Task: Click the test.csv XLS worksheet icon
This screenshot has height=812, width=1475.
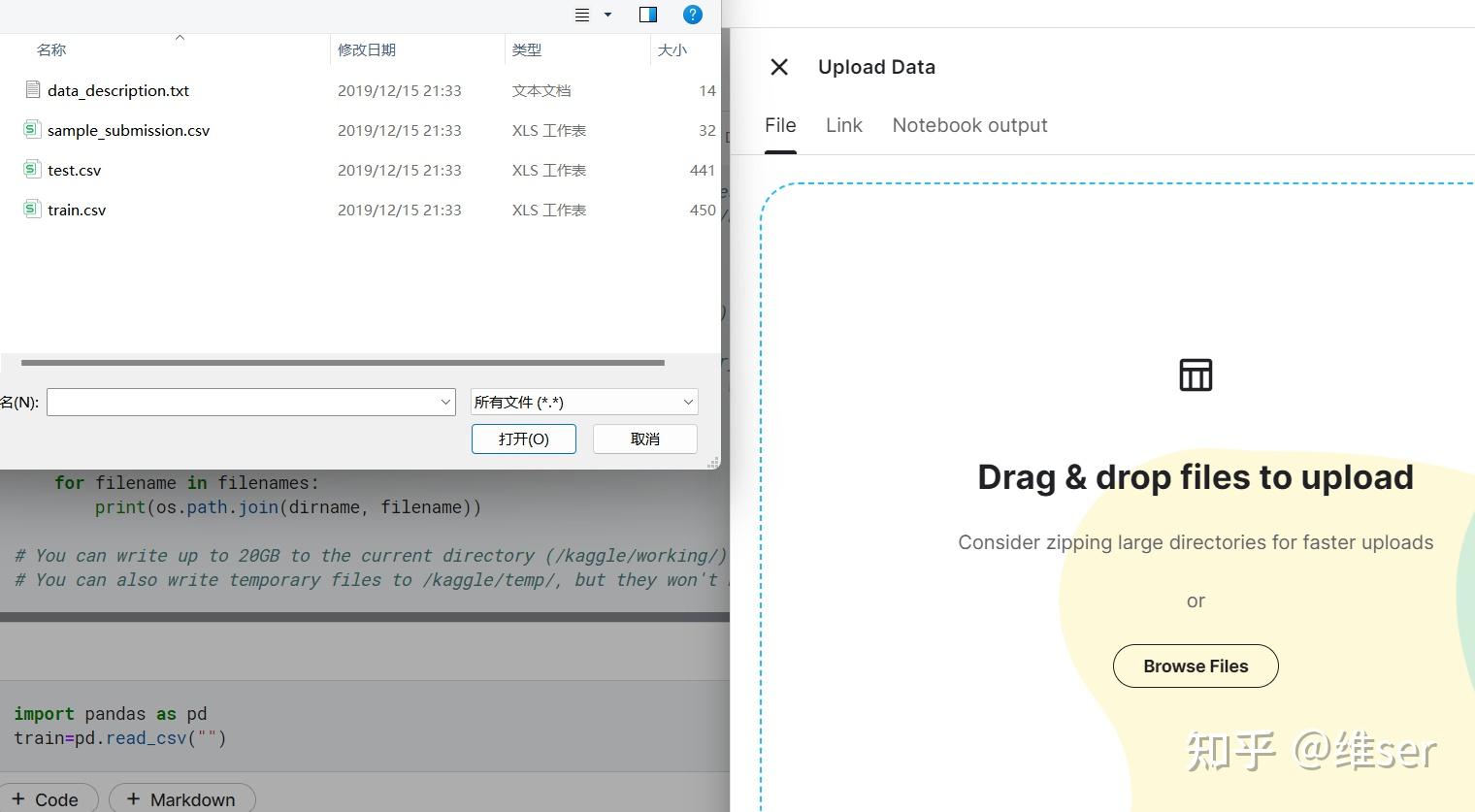Action: [32, 169]
